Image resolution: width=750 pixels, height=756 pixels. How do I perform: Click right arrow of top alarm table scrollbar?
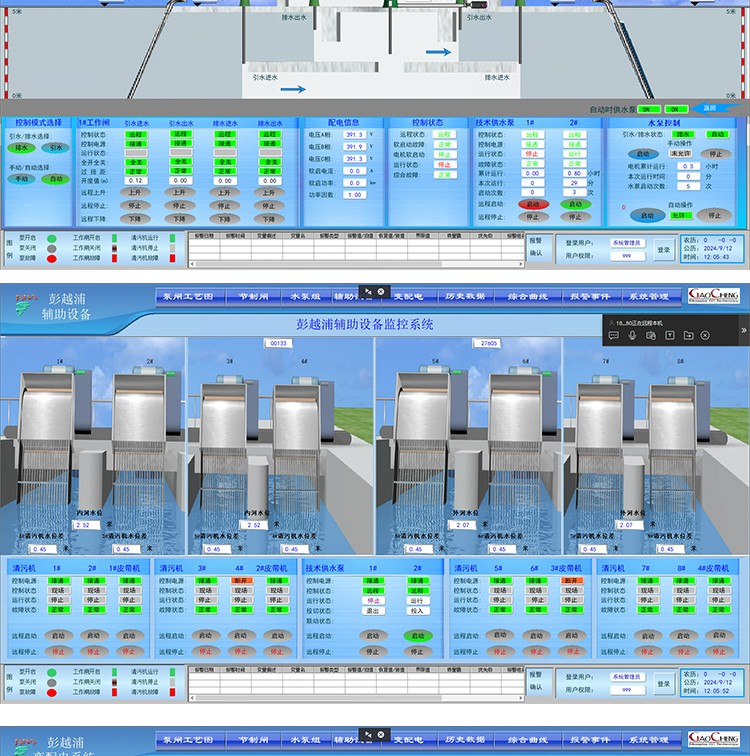(x=521, y=264)
